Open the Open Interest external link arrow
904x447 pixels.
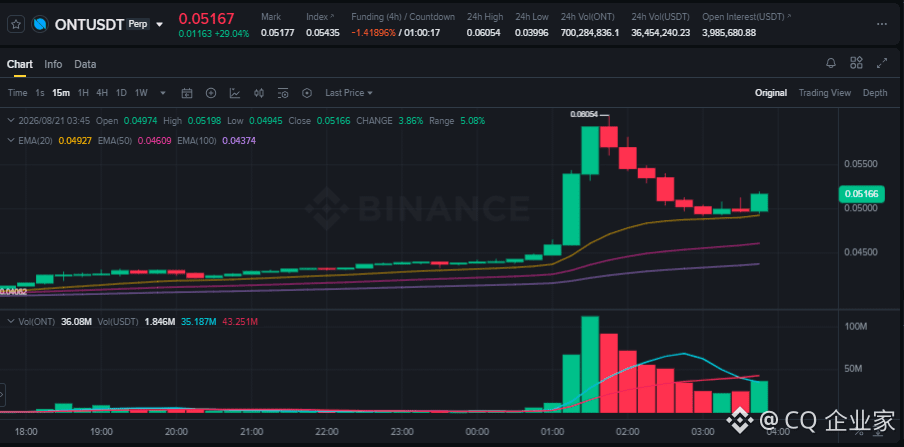[x=789, y=16]
